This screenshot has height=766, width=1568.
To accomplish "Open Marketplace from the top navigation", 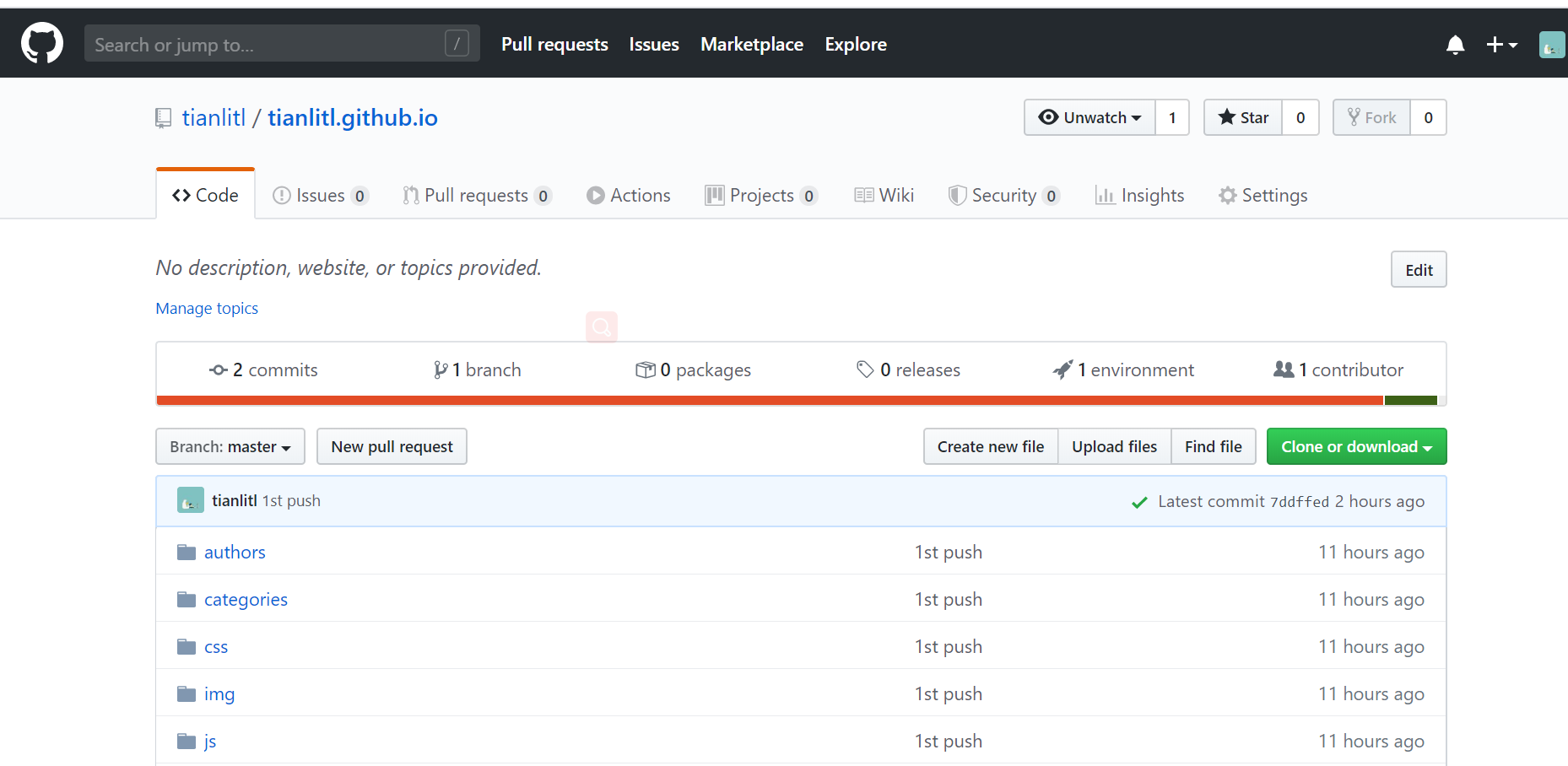I will 752,44.
